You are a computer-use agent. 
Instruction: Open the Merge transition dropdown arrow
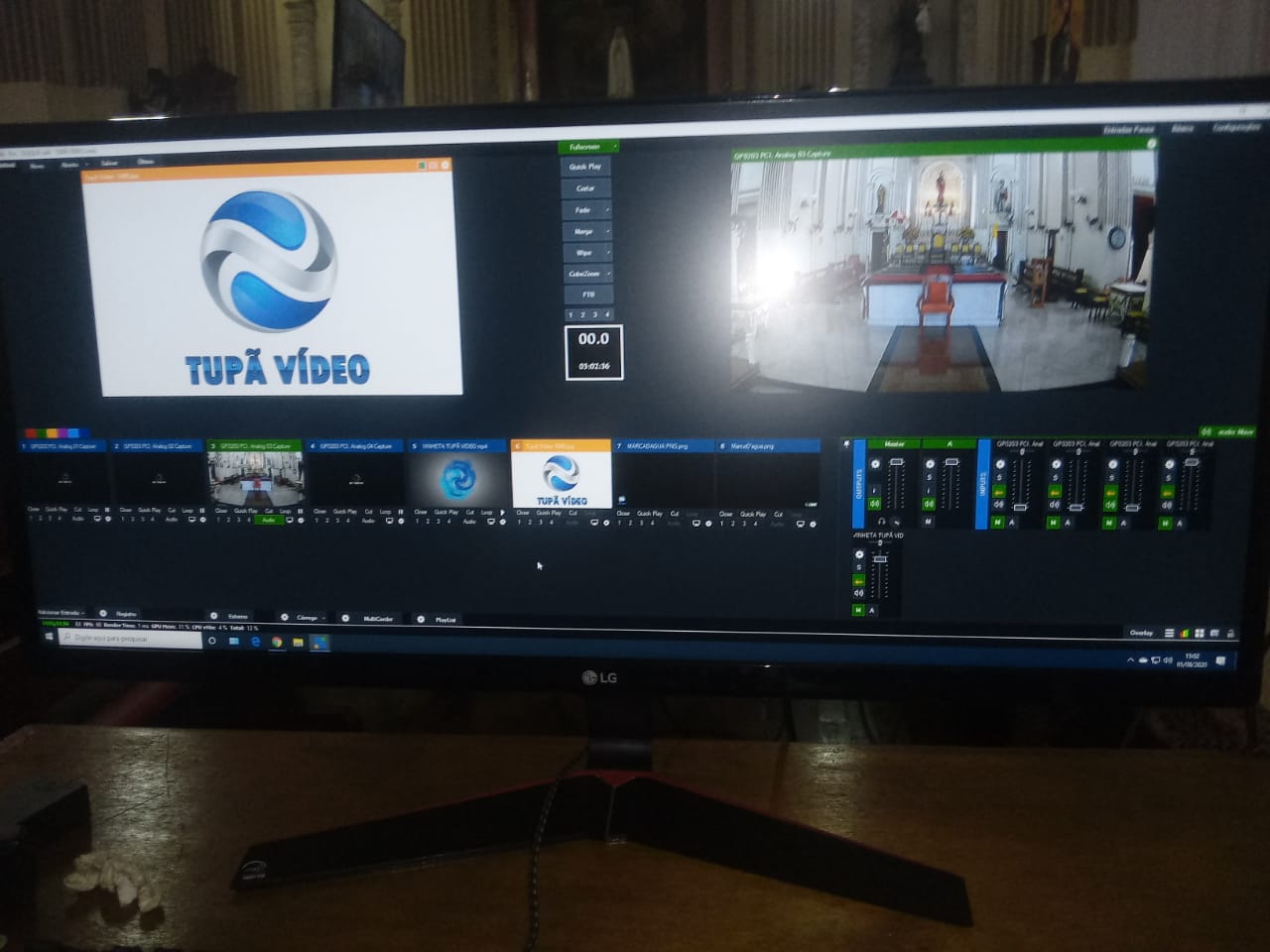607,231
